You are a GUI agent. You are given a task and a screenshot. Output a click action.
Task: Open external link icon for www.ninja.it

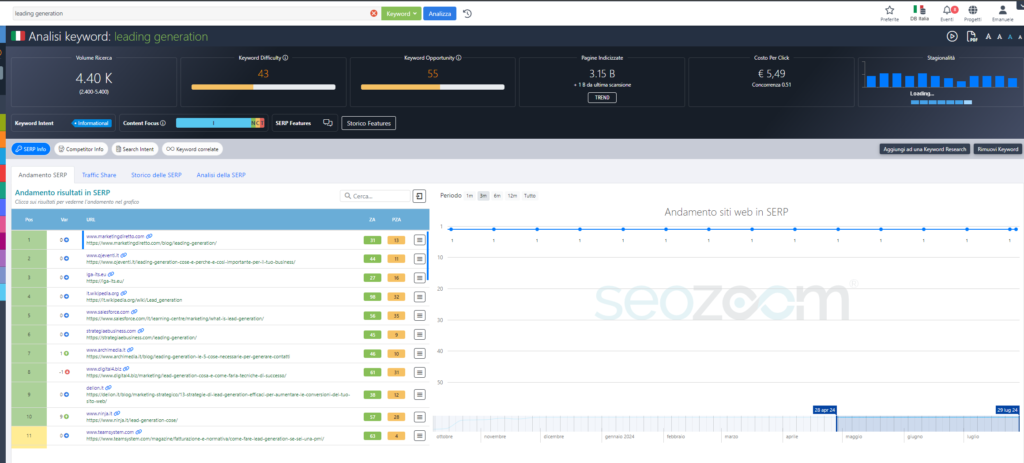pyautogui.click(x=118, y=413)
